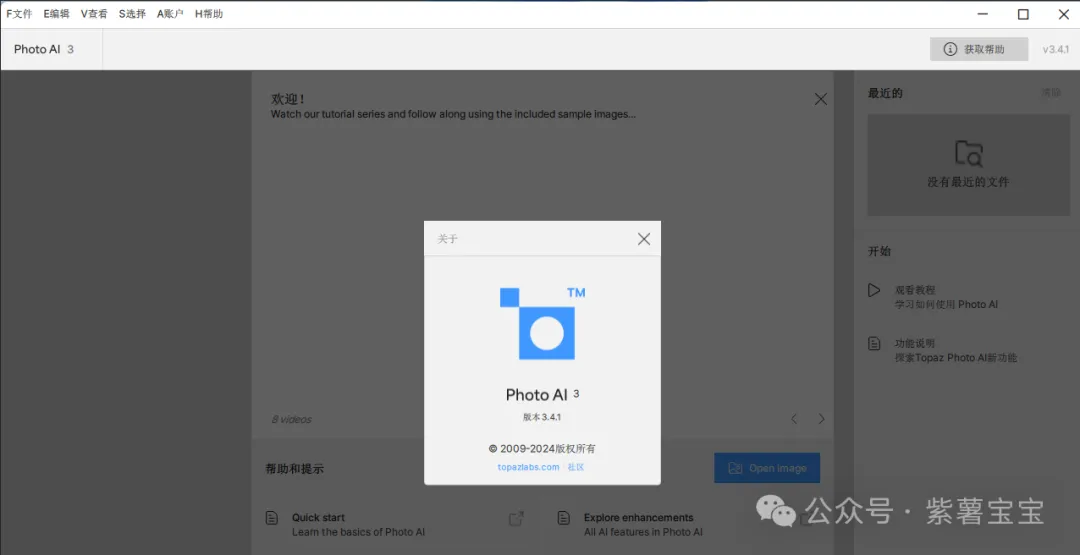The width and height of the screenshot is (1080, 555).
Task: Dismiss the 欢迎 welcome panel
Action: 820,99
